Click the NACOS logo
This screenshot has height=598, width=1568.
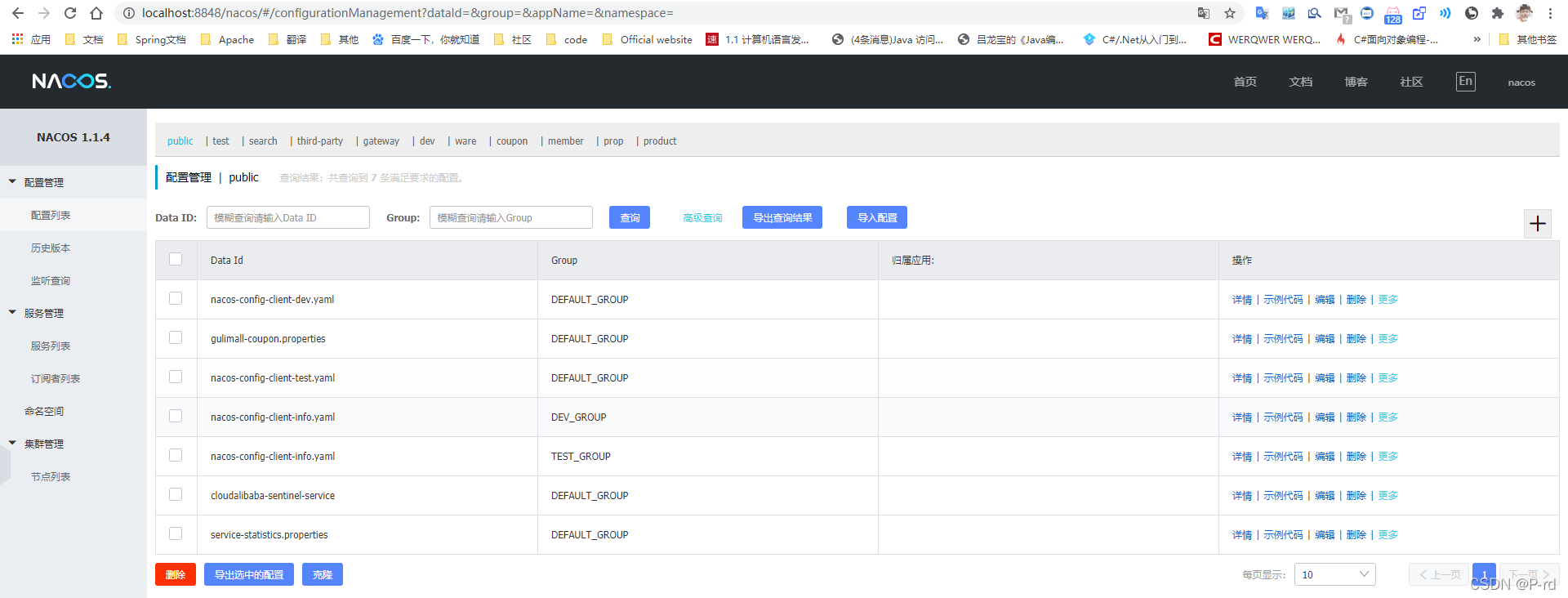tap(72, 81)
